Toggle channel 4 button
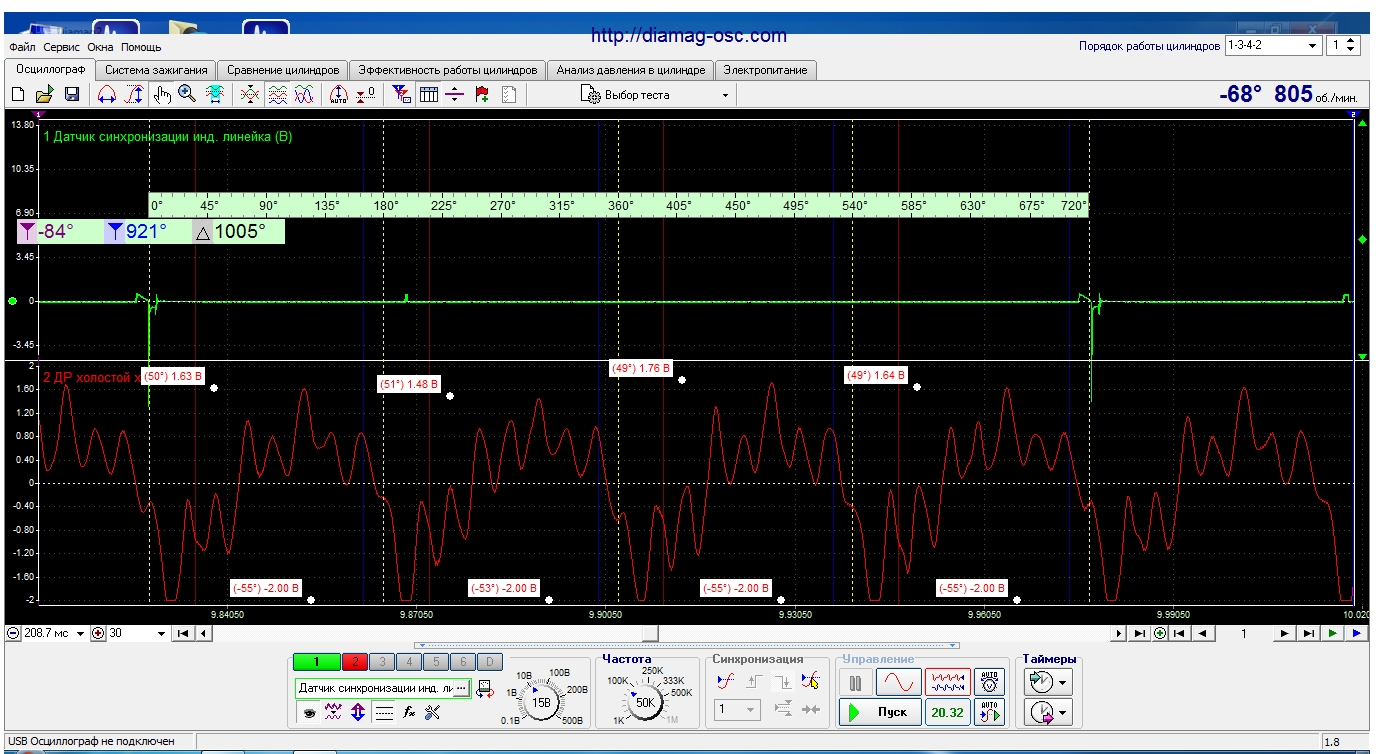Viewport: 1382px width, 754px height. tap(409, 661)
